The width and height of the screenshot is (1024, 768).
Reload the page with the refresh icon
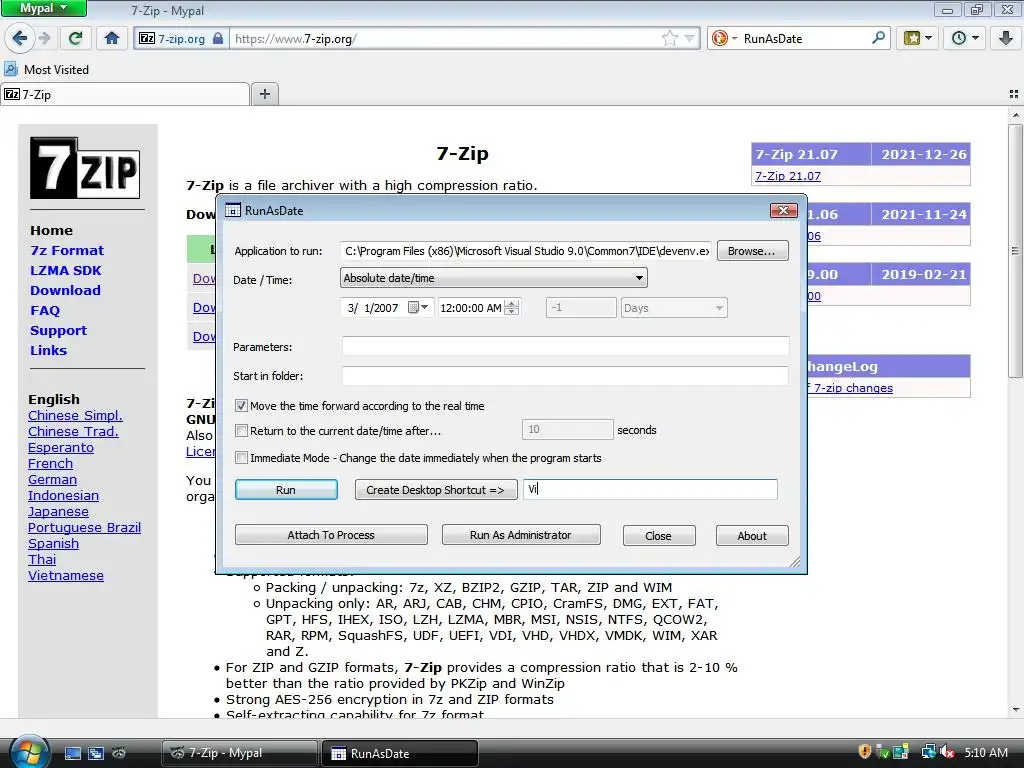[75, 39]
